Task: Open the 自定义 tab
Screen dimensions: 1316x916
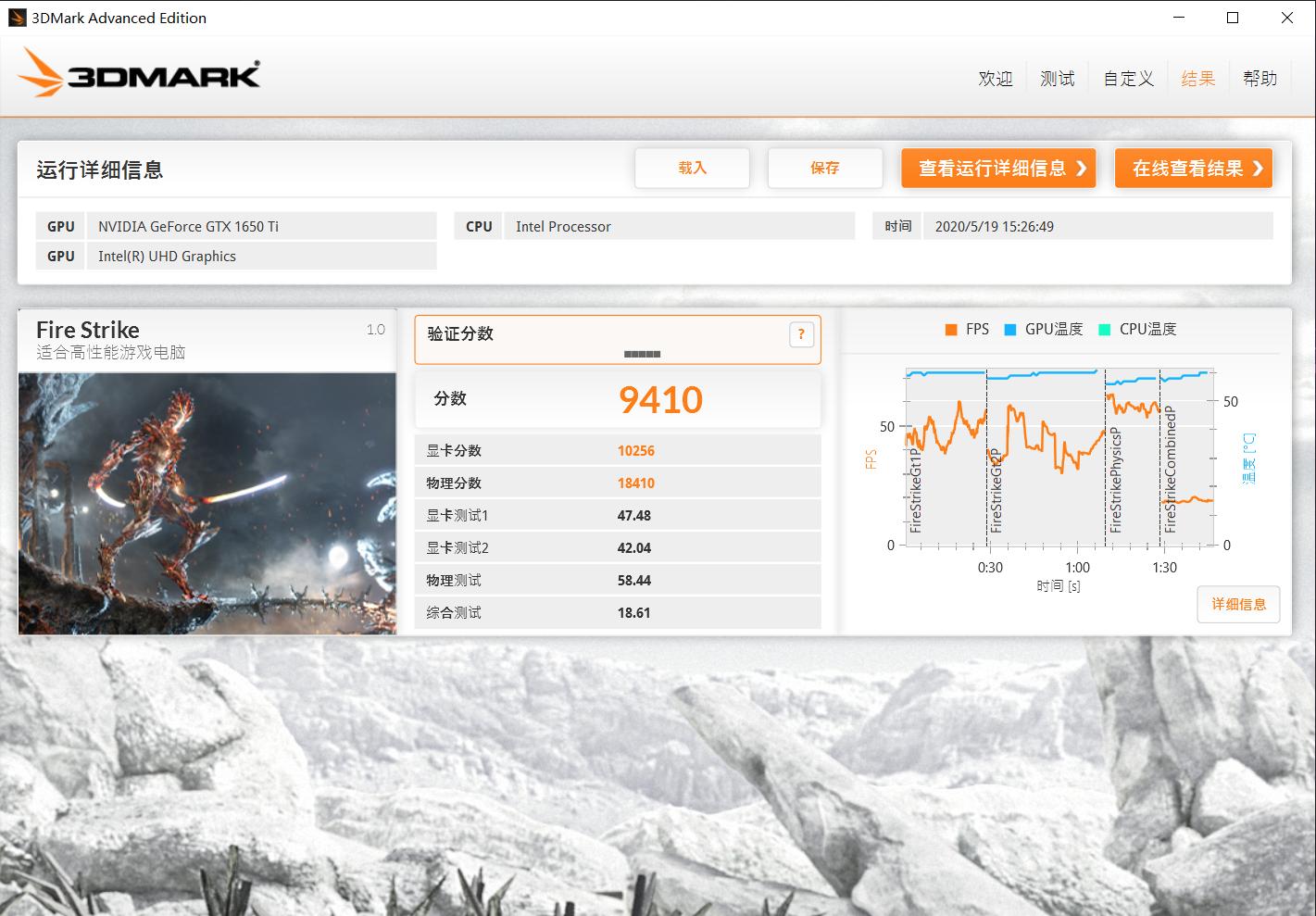Action: click(1128, 79)
